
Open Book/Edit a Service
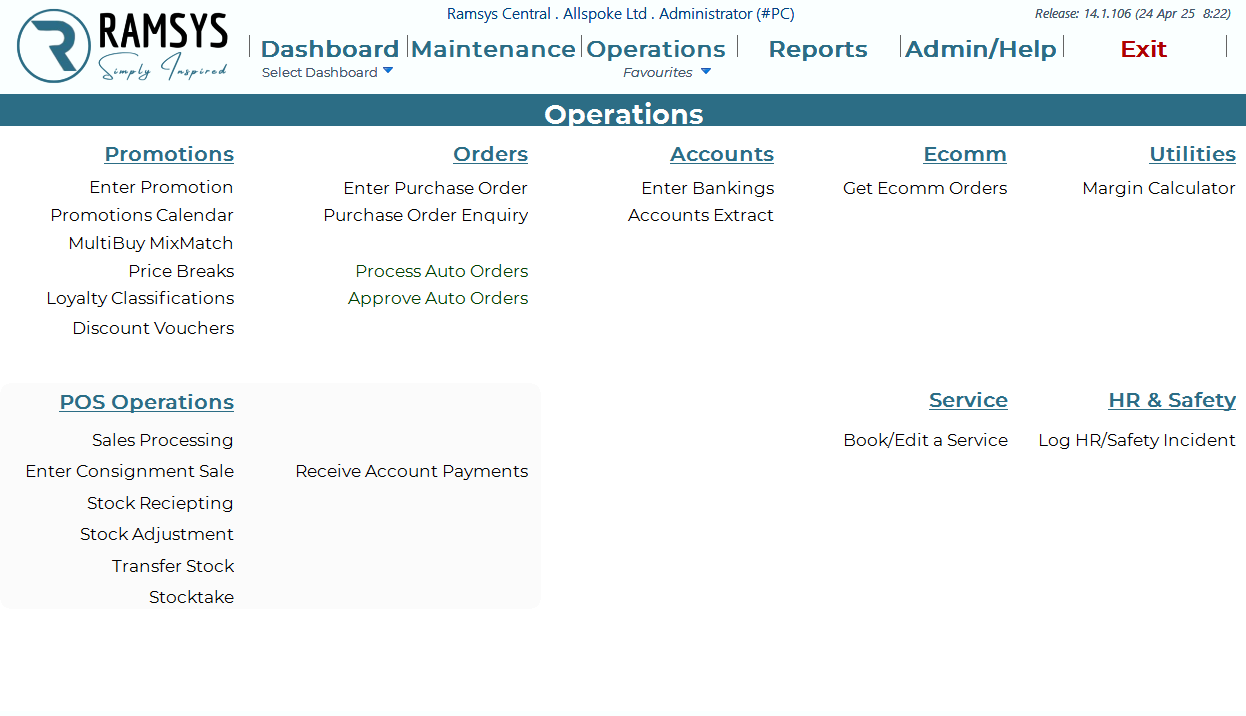(x=926, y=440)
